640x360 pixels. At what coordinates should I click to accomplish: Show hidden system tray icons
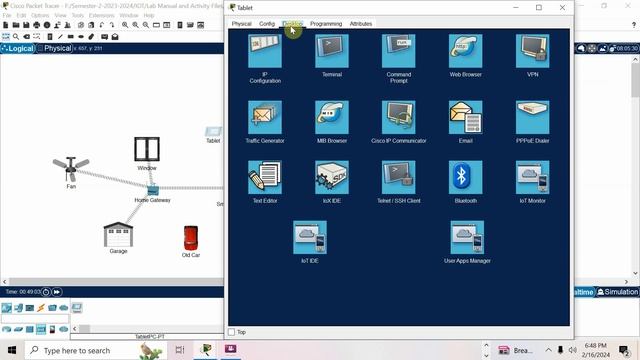pyautogui.click(x=548, y=350)
